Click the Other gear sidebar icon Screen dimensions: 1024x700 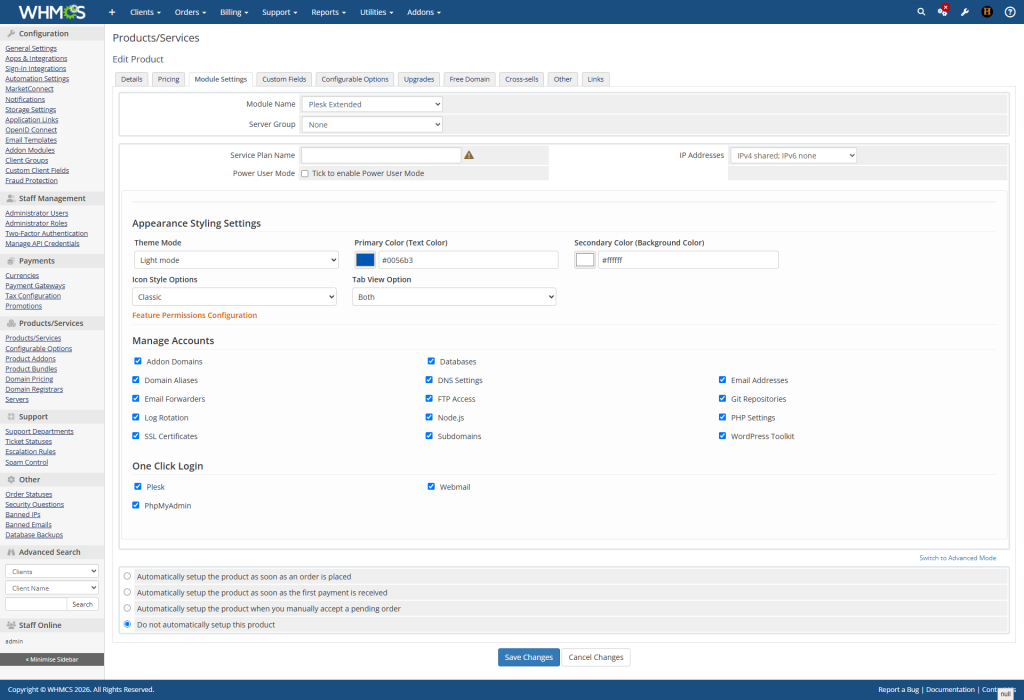click(x=11, y=479)
